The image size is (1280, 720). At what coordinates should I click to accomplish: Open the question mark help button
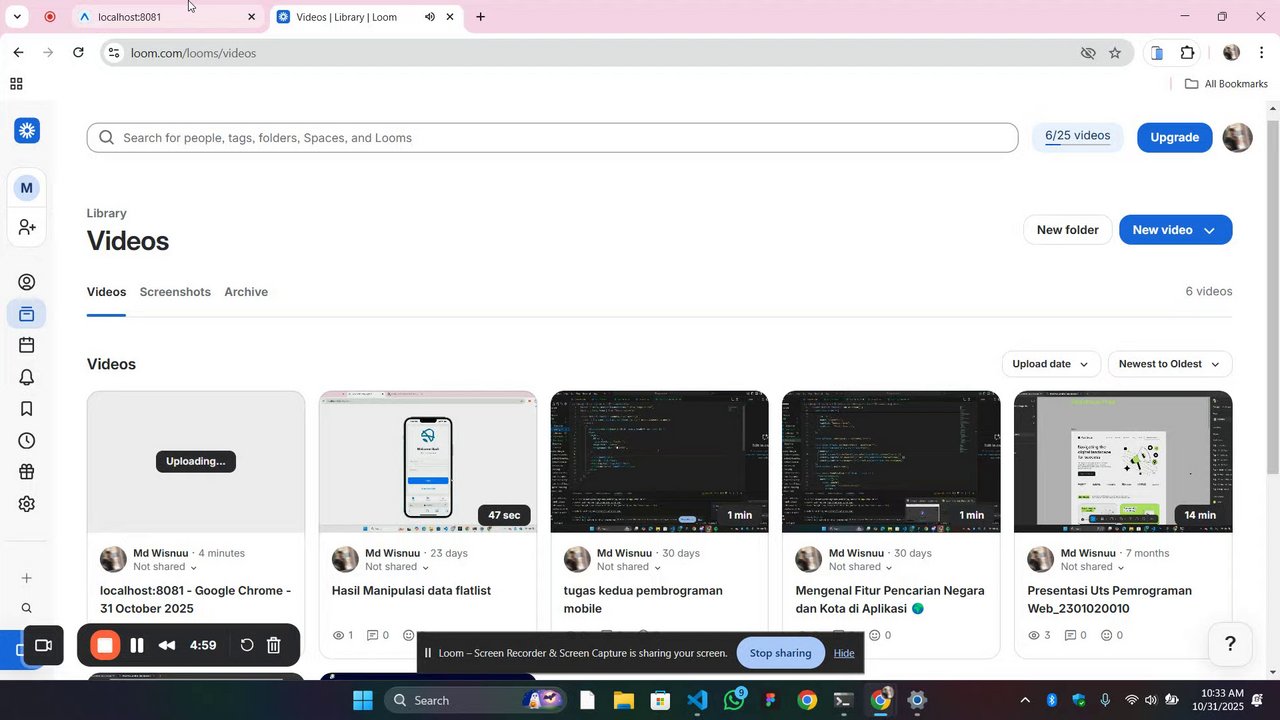[x=1231, y=644]
